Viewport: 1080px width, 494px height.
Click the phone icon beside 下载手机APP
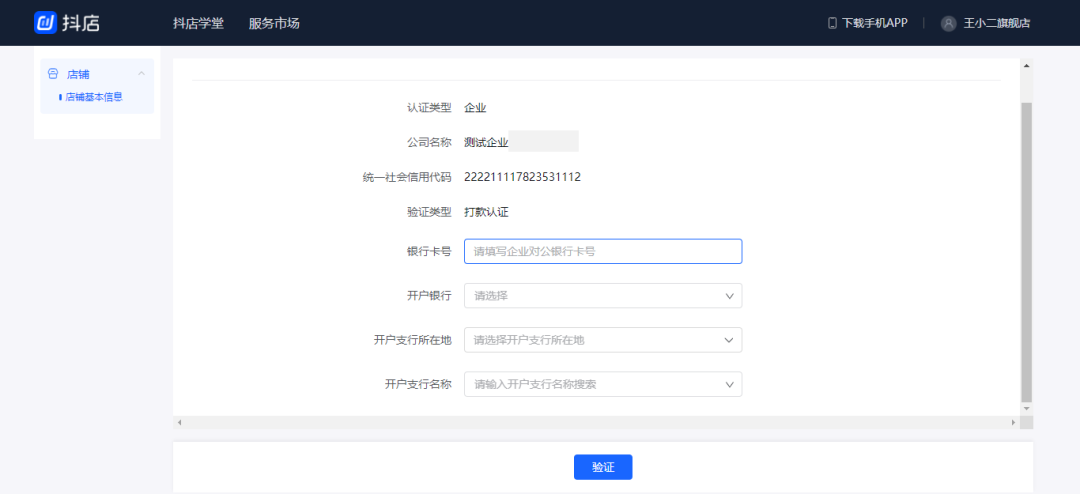coord(832,23)
